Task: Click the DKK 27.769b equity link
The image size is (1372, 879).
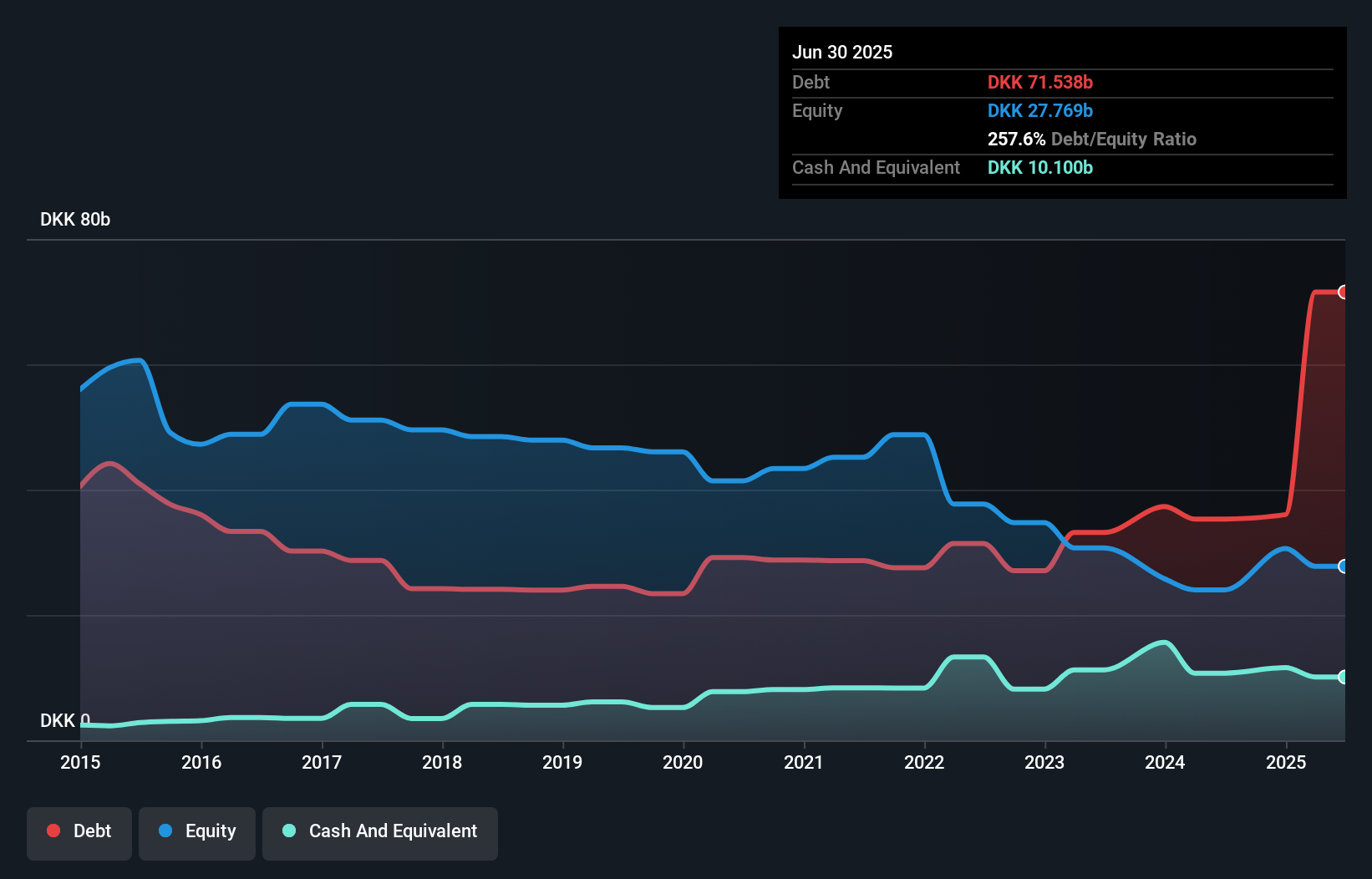Action: (x=1039, y=110)
